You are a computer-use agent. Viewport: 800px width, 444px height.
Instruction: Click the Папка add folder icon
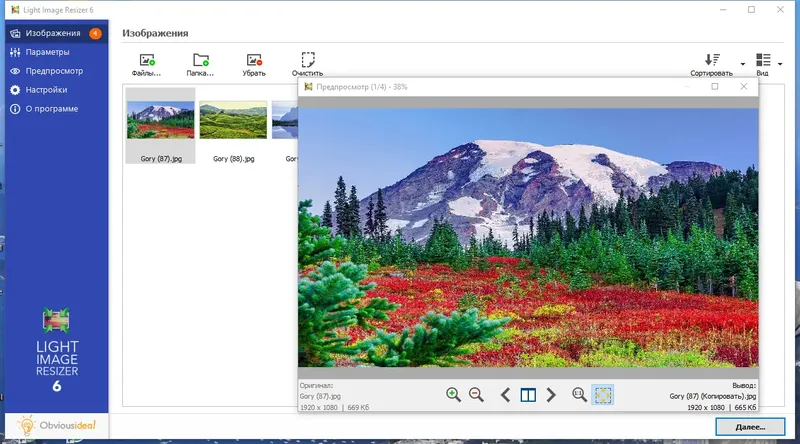point(201,60)
